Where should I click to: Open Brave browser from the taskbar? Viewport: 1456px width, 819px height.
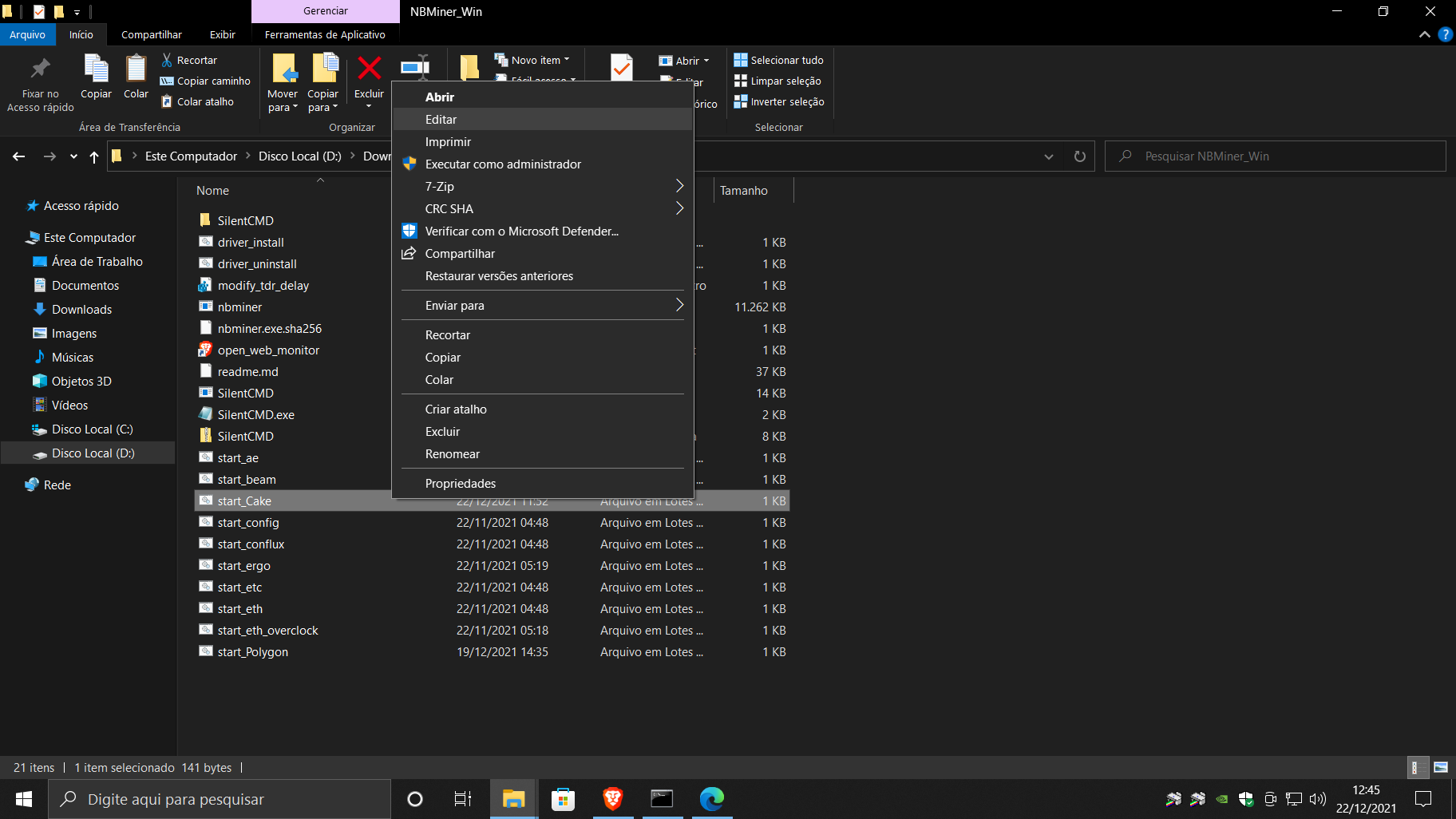point(612,799)
